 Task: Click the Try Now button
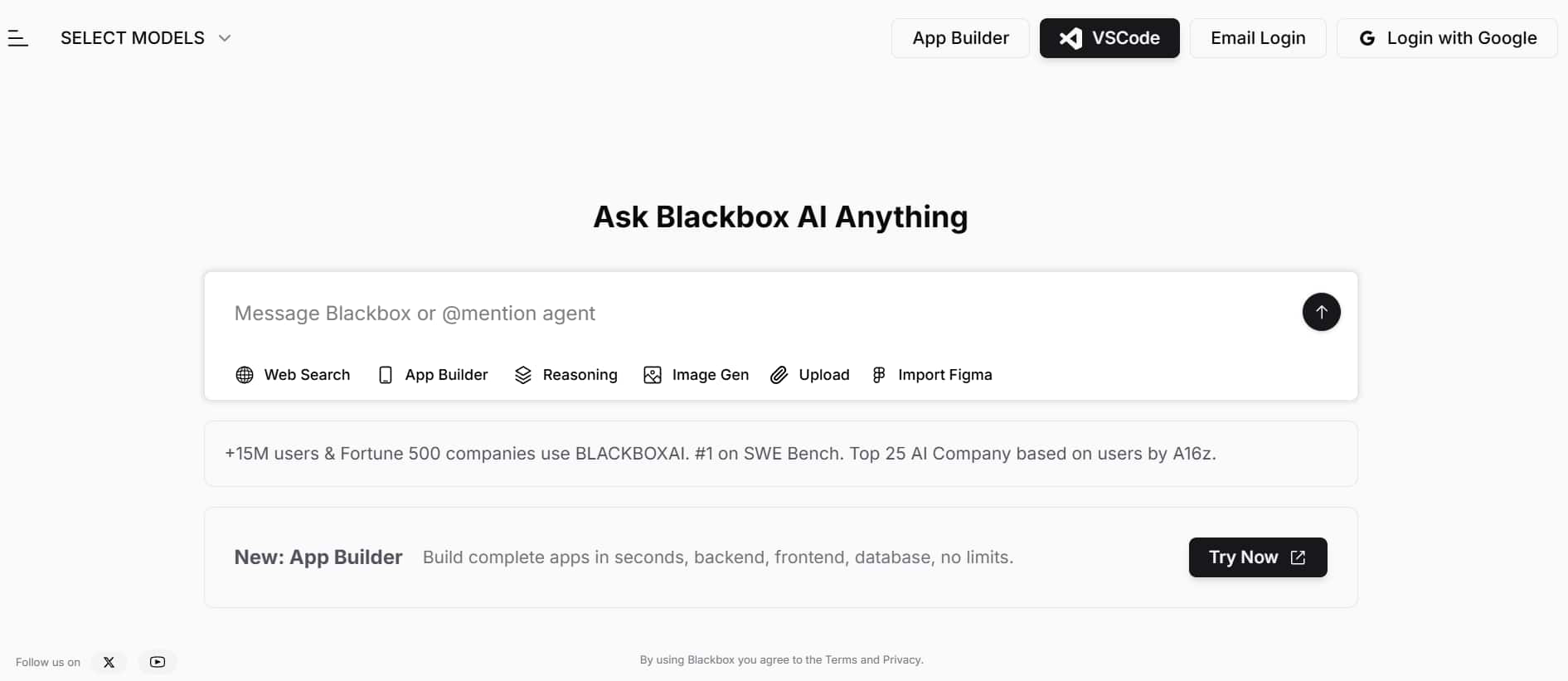tap(1258, 557)
